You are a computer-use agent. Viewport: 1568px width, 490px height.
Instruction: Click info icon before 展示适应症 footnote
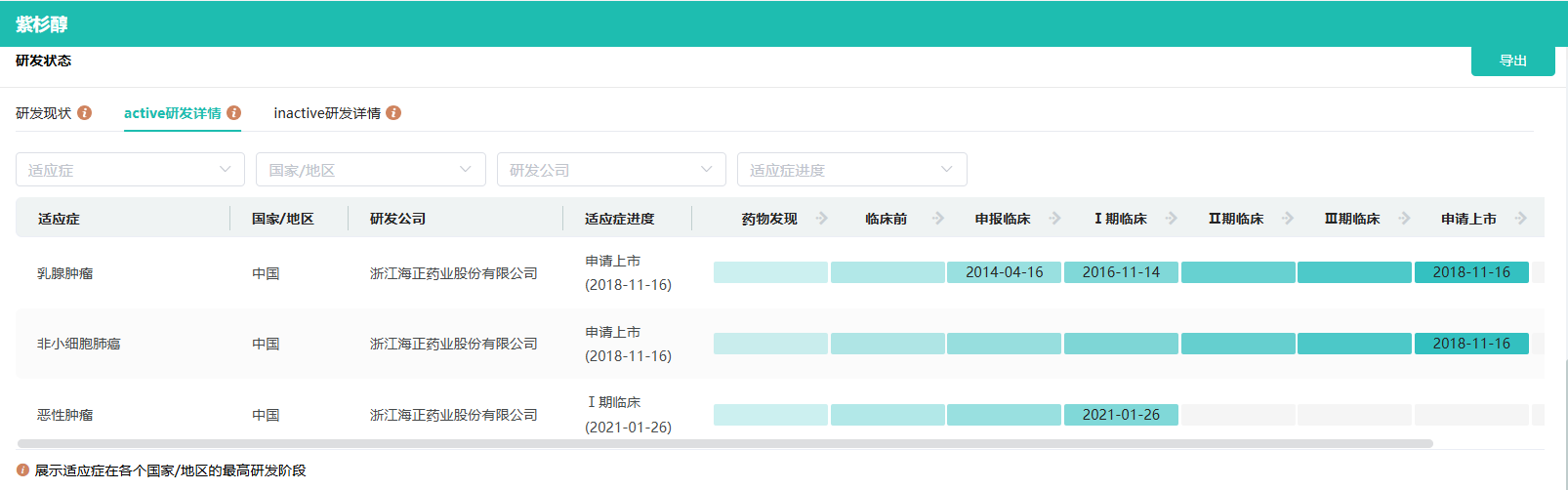point(23,470)
